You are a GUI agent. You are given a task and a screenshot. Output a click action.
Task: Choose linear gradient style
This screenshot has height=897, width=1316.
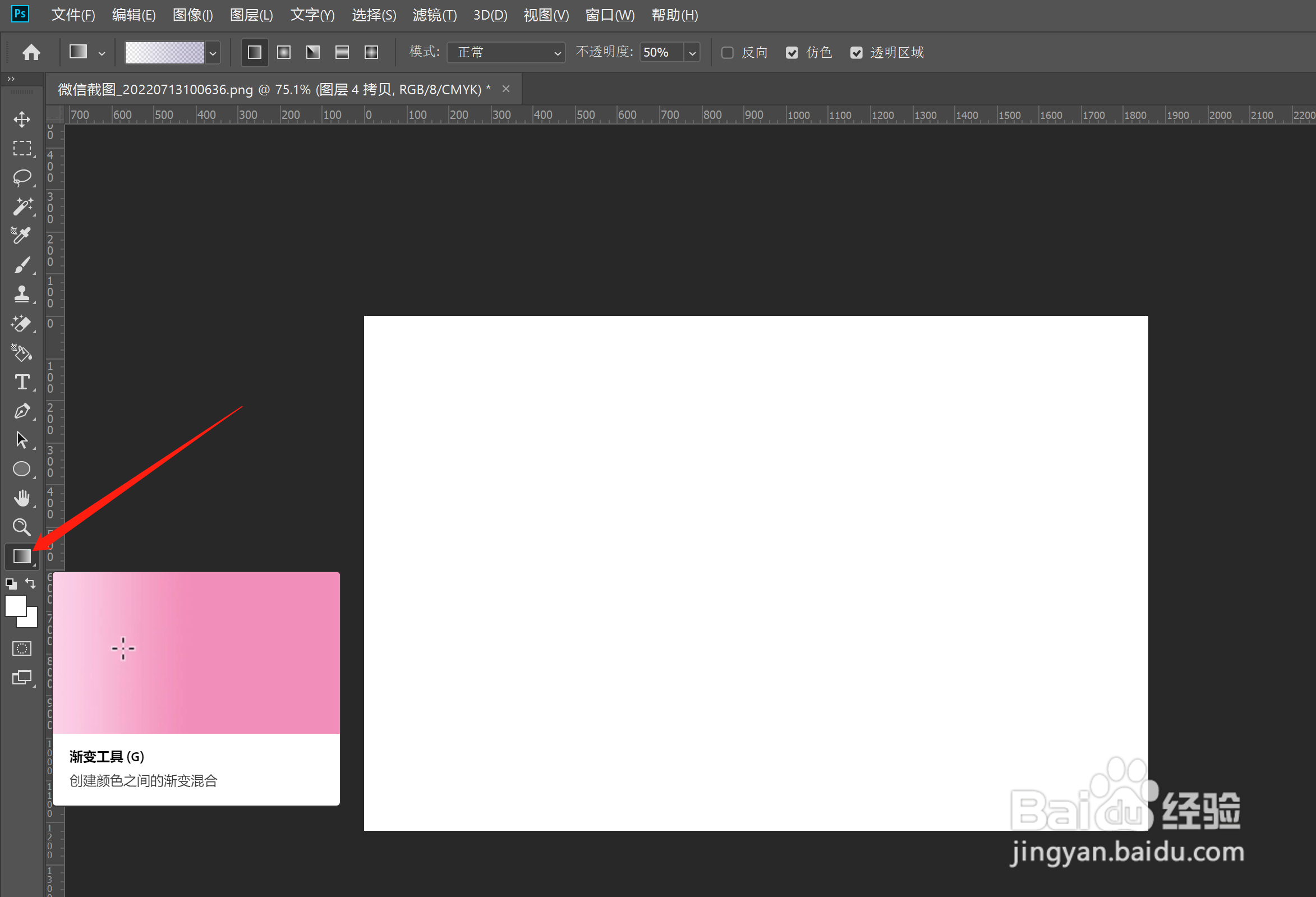point(255,52)
